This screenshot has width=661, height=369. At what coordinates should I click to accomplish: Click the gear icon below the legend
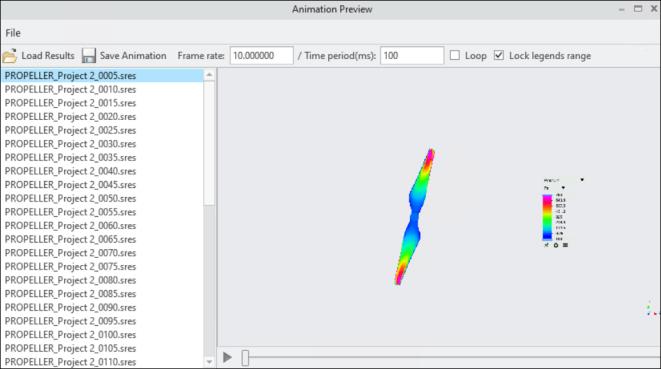[556, 245]
